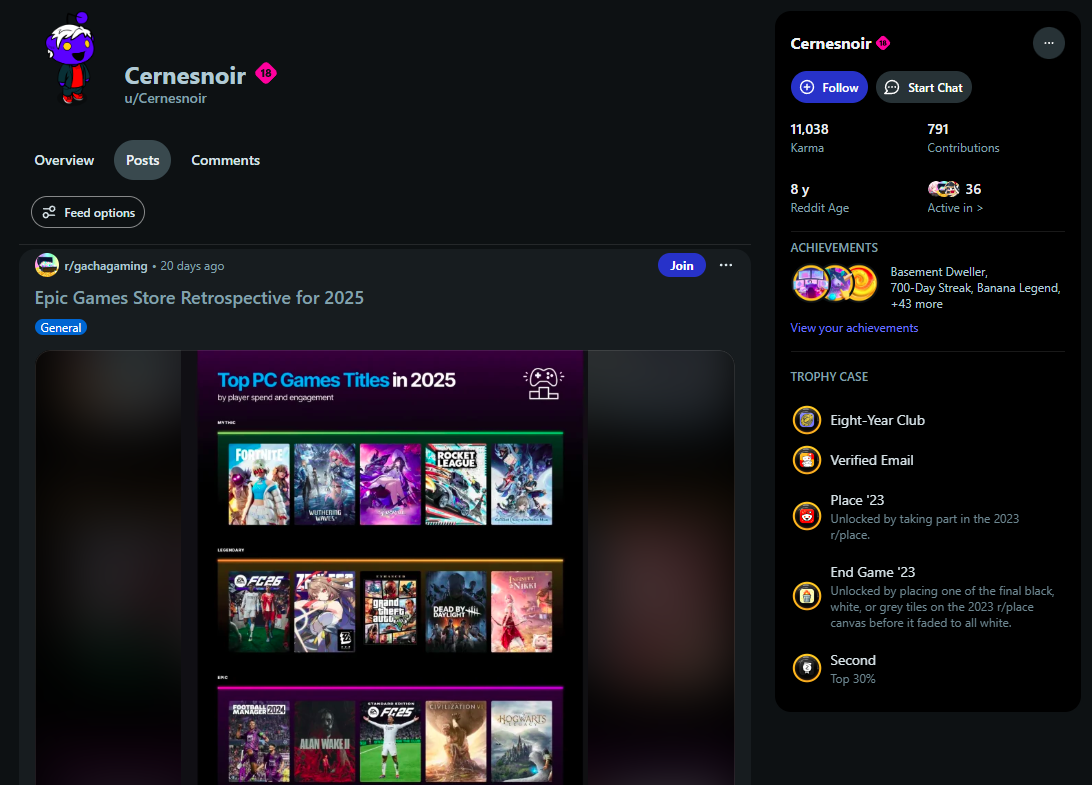
Task: Click the podium controller icon in the image
Action: (x=543, y=384)
